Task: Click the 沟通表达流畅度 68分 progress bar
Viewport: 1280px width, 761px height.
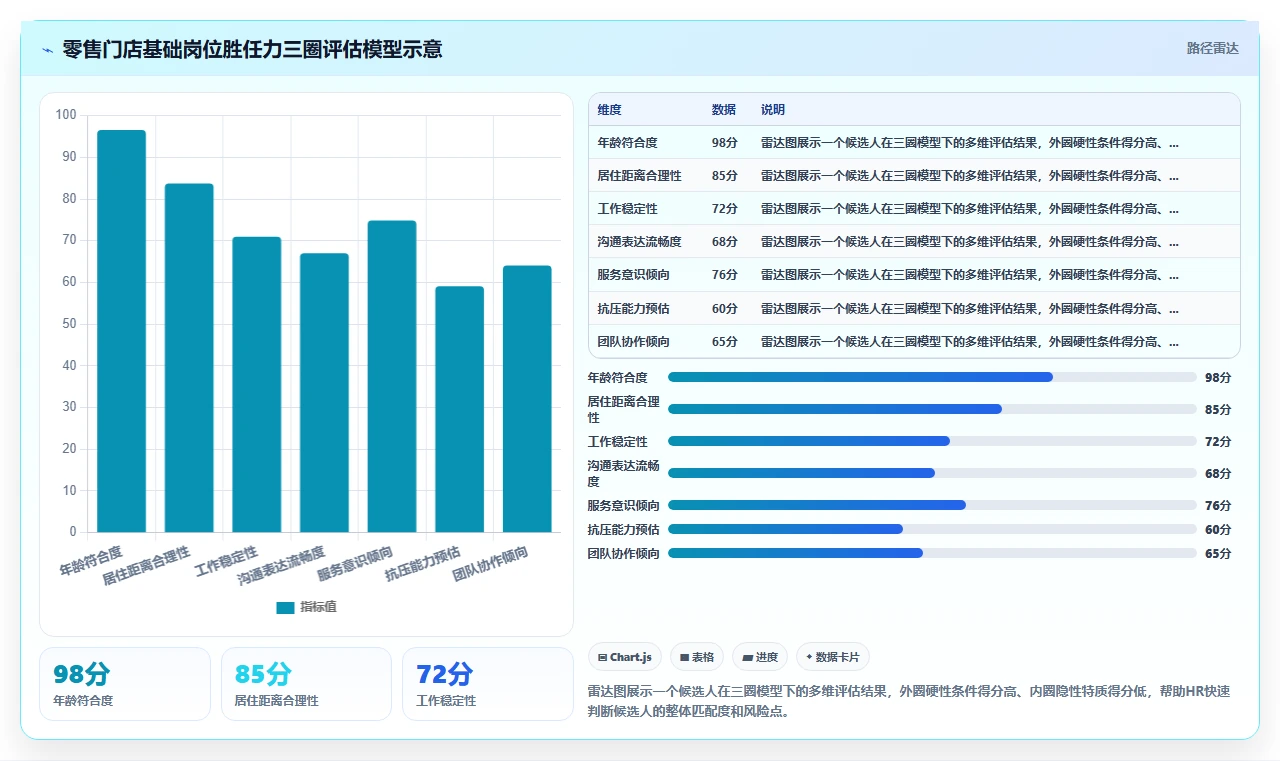Action: click(x=932, y=473)
